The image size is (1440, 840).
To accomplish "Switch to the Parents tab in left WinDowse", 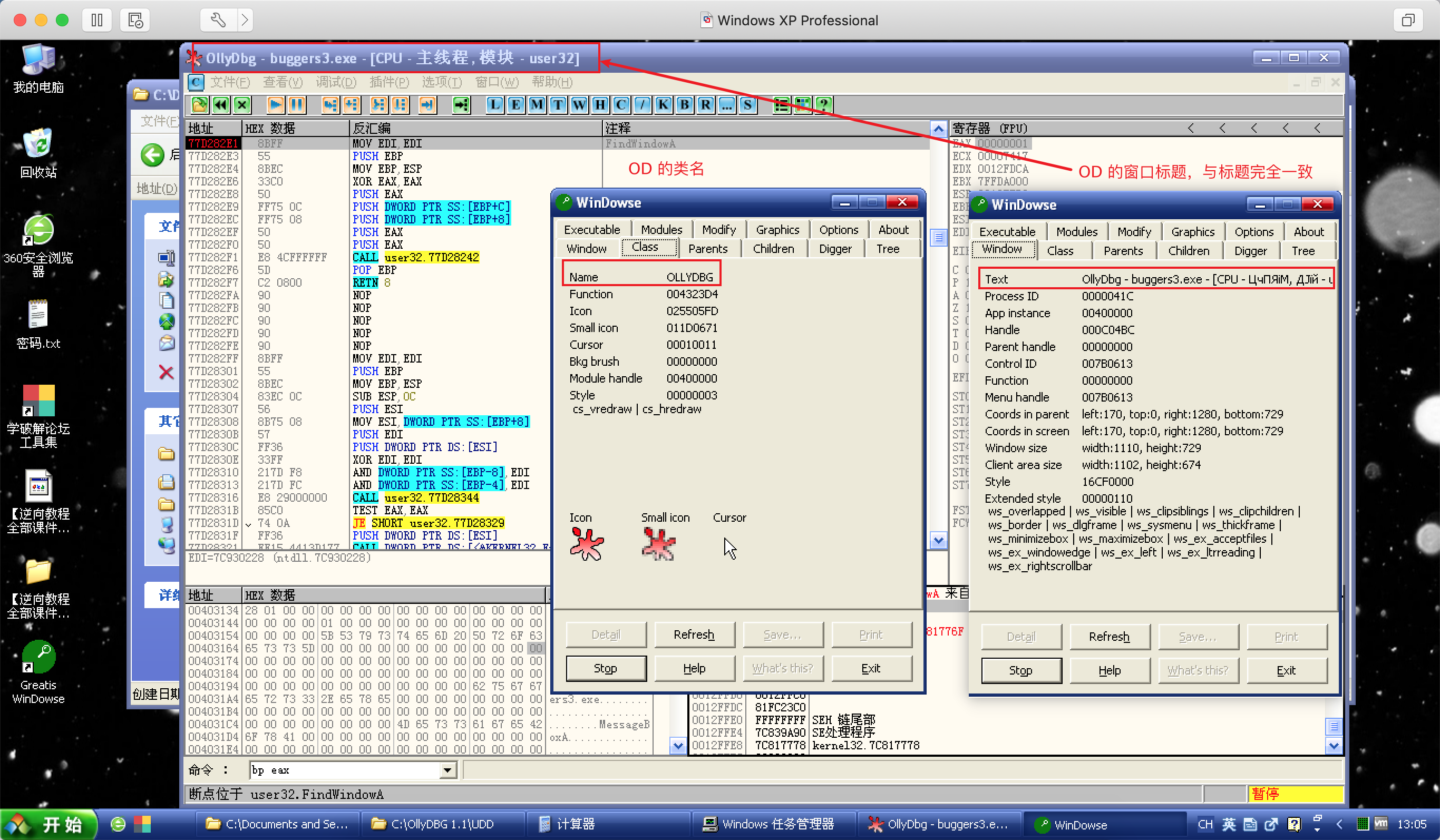I will [707, 249].
